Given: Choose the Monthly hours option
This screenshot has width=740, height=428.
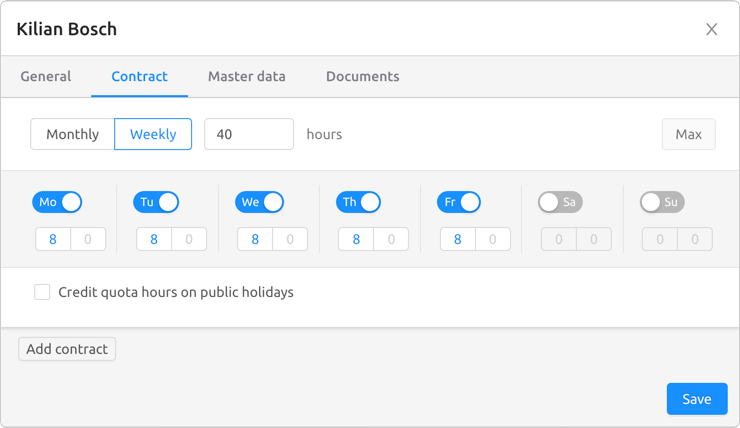Looking at the screenshot, I should (73, 134).
